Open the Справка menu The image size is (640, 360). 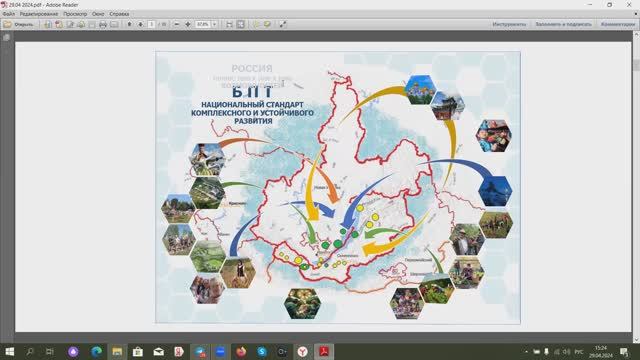pos(119,14)
